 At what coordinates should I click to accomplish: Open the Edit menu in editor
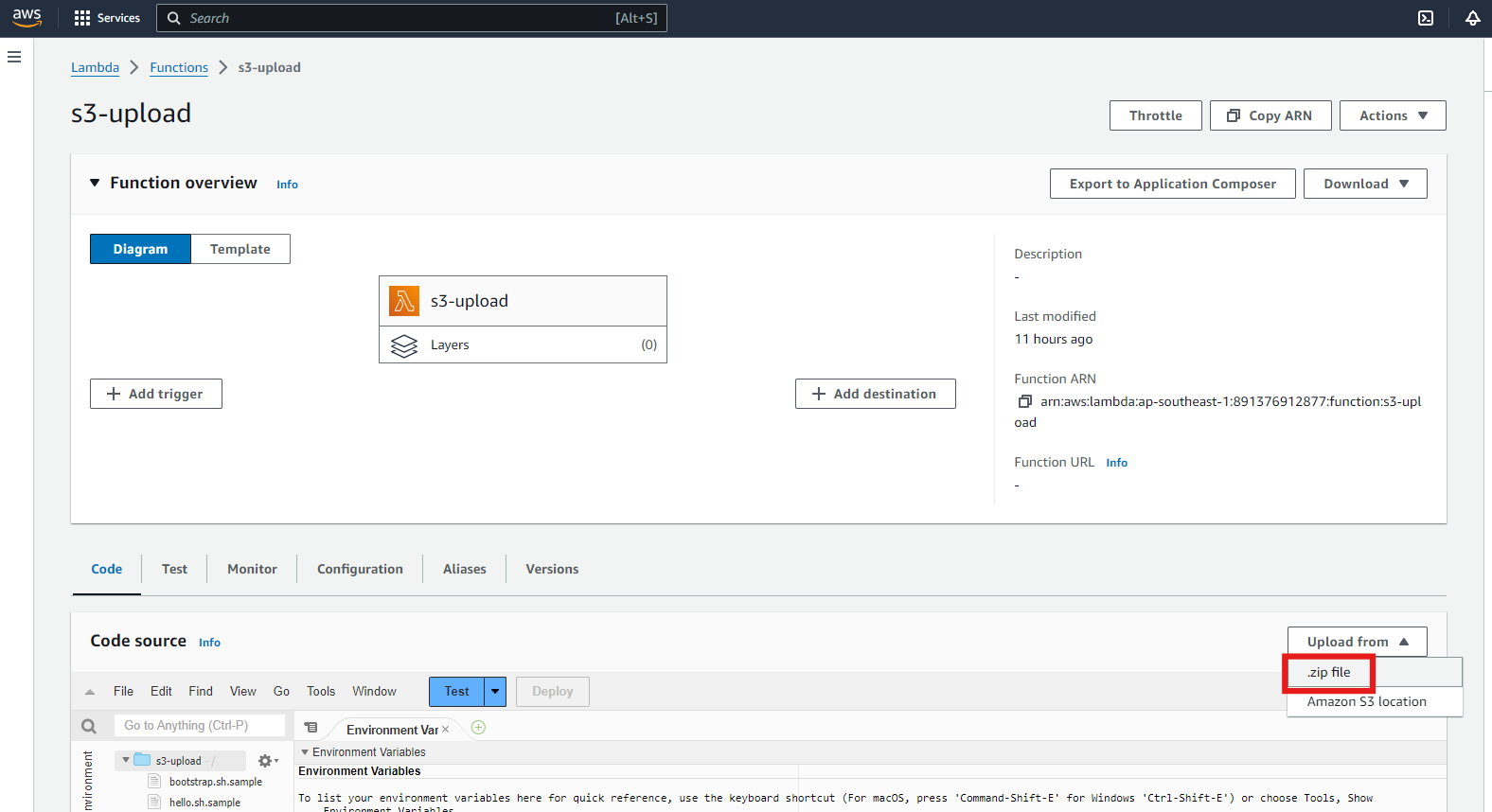tap(161, 692)
